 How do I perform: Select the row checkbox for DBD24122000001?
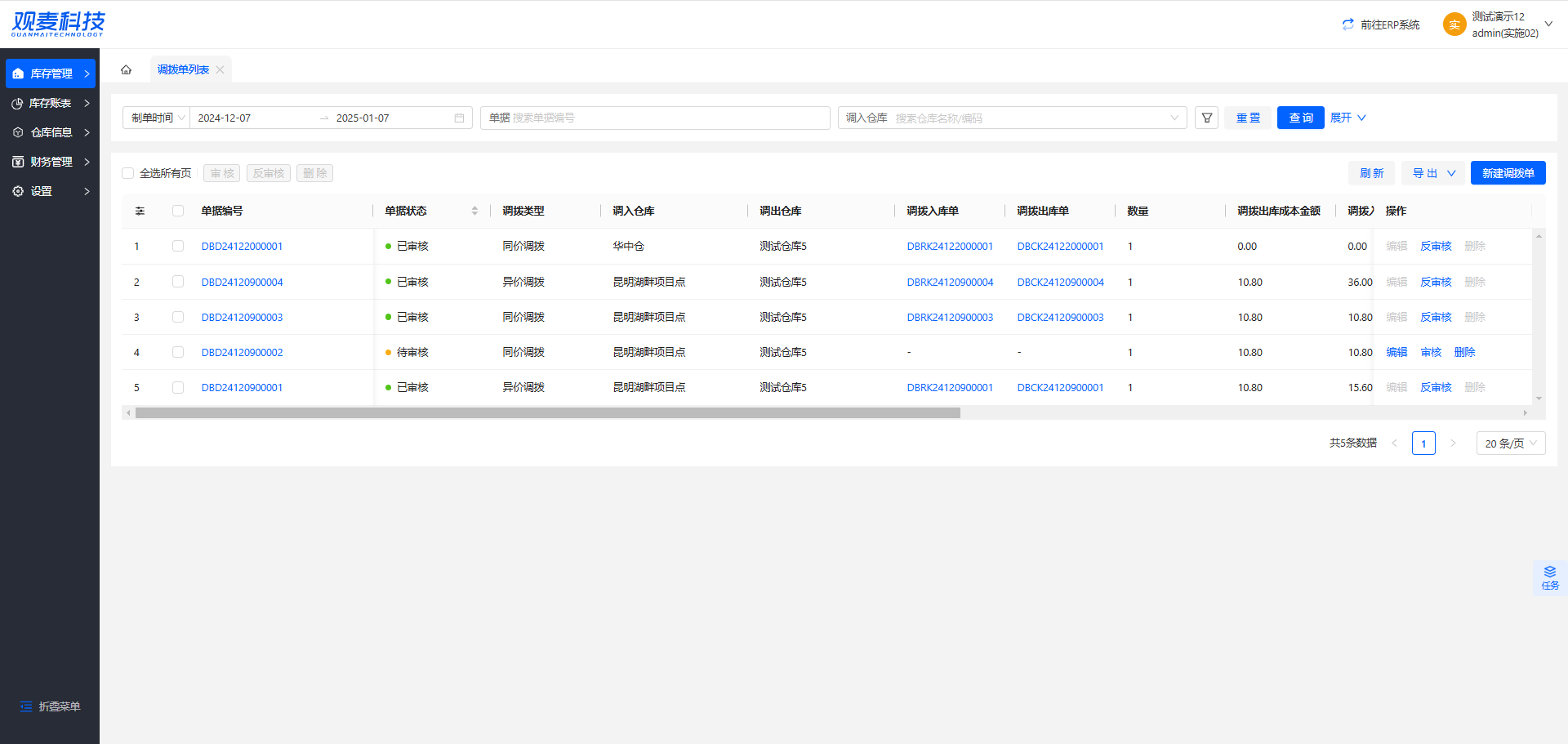(178, 246)
